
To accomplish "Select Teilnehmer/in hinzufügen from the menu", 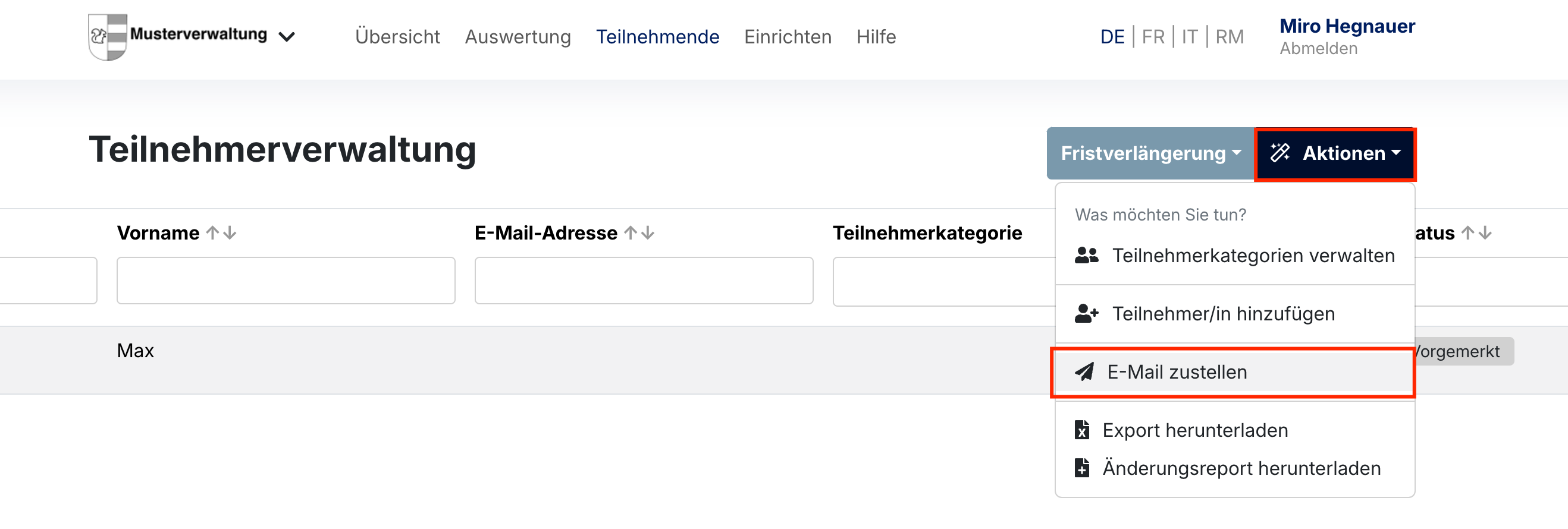I will [1223, 314].
